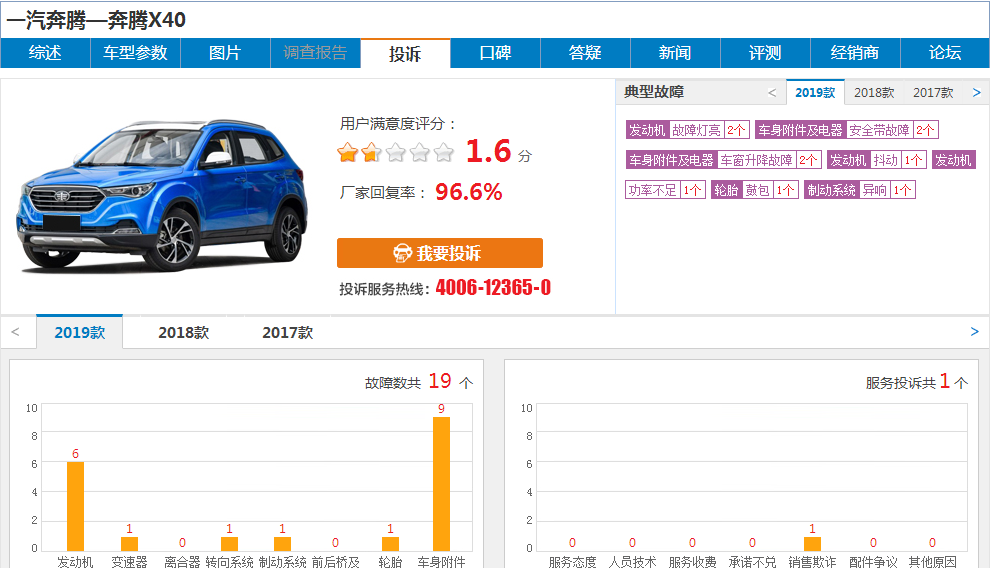
Task: Select the 2019款 tab above the charts
Action: tap(80, 333)
